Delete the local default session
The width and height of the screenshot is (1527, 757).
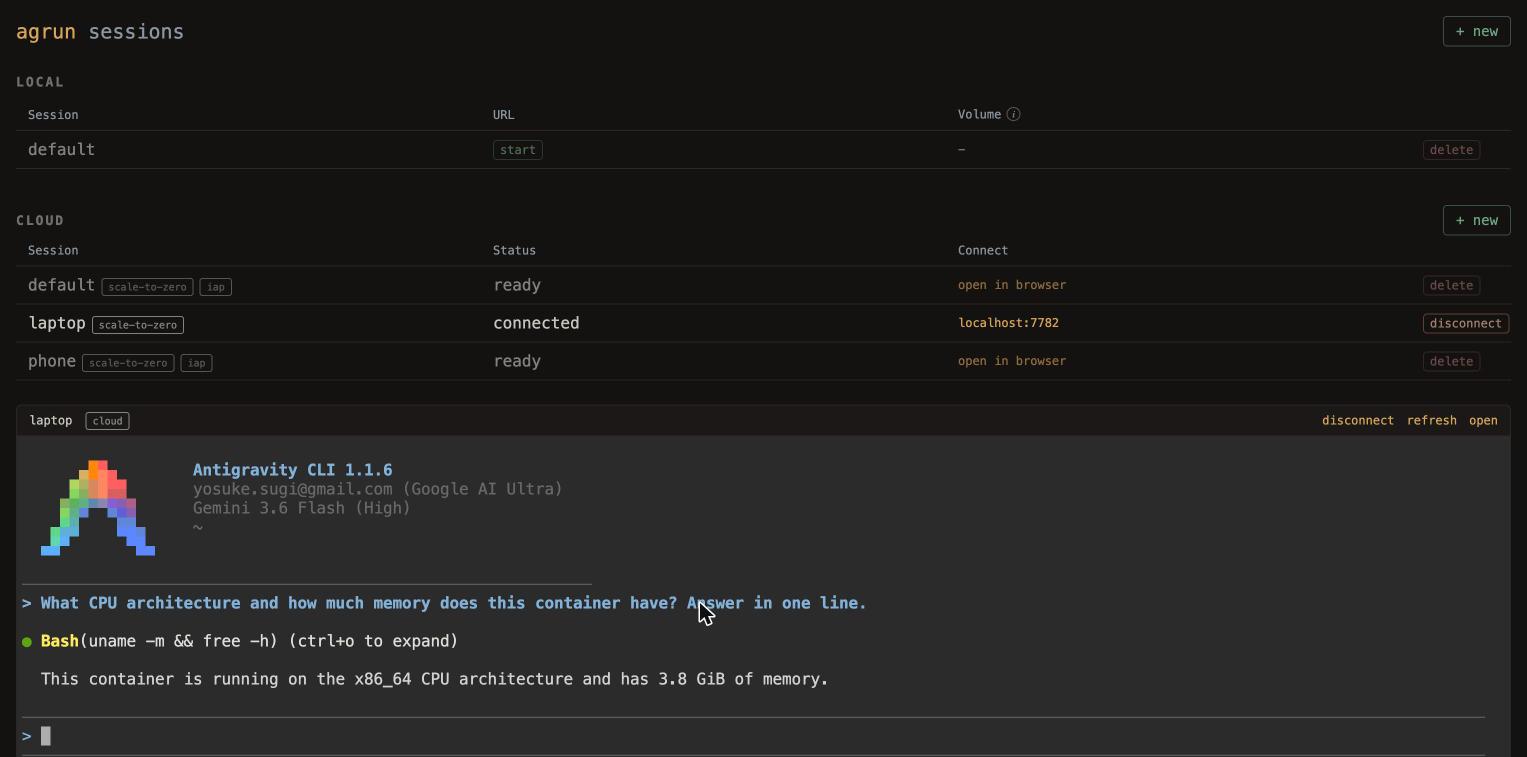pyautogui.click(x=1451, y=150)
